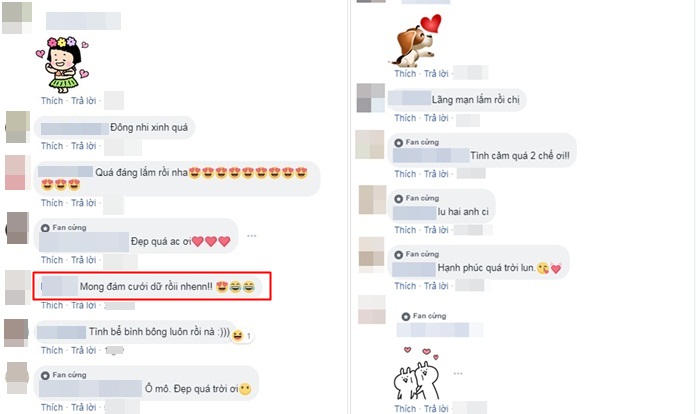Image resolution: width=700 pixels, height=414 pixels.
Task: Reply to the 'Đông nhi xinh quá' comment
Action: pos(83,146)
